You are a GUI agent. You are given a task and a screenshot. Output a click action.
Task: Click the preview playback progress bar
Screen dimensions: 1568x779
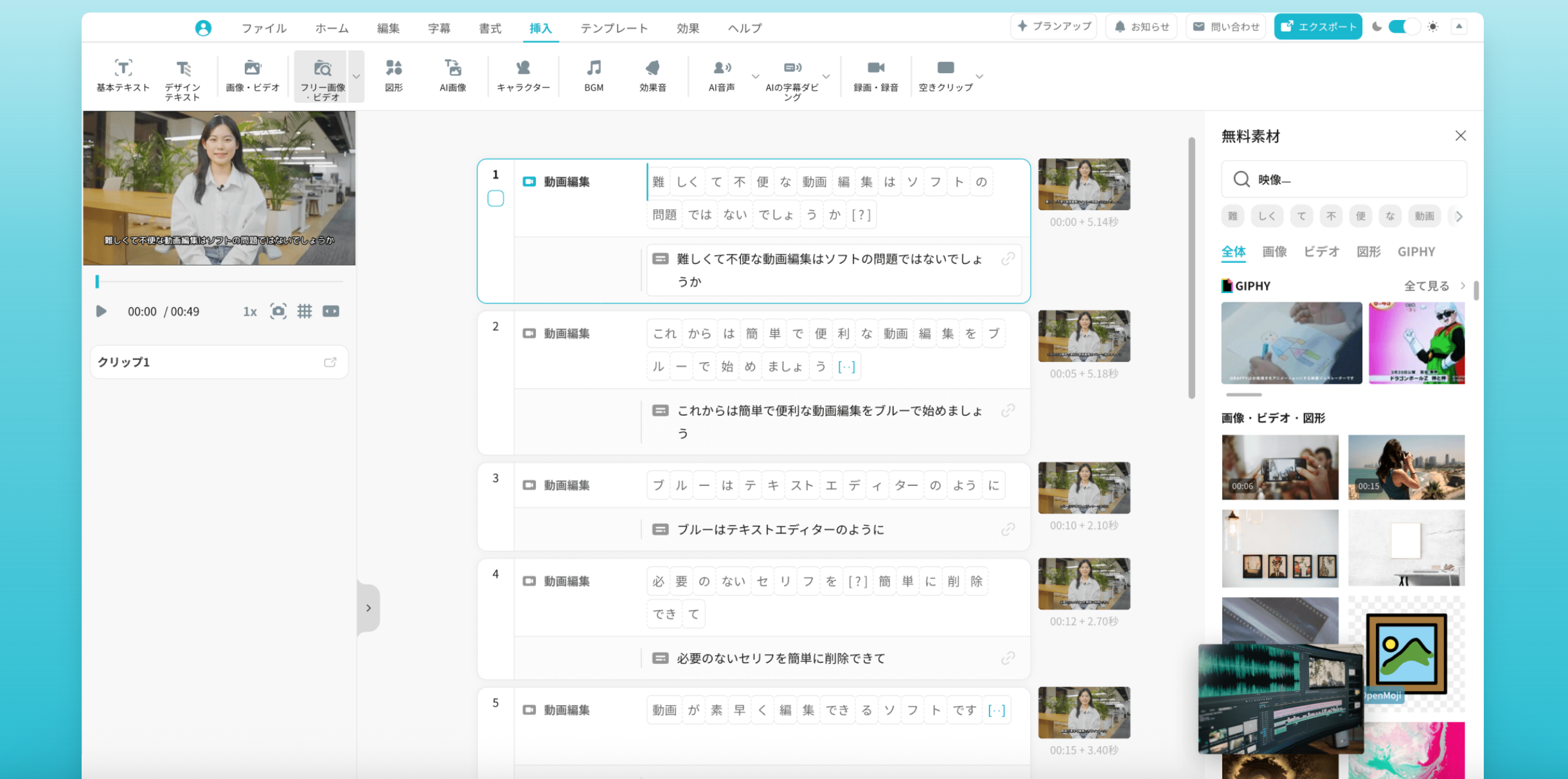219,282
